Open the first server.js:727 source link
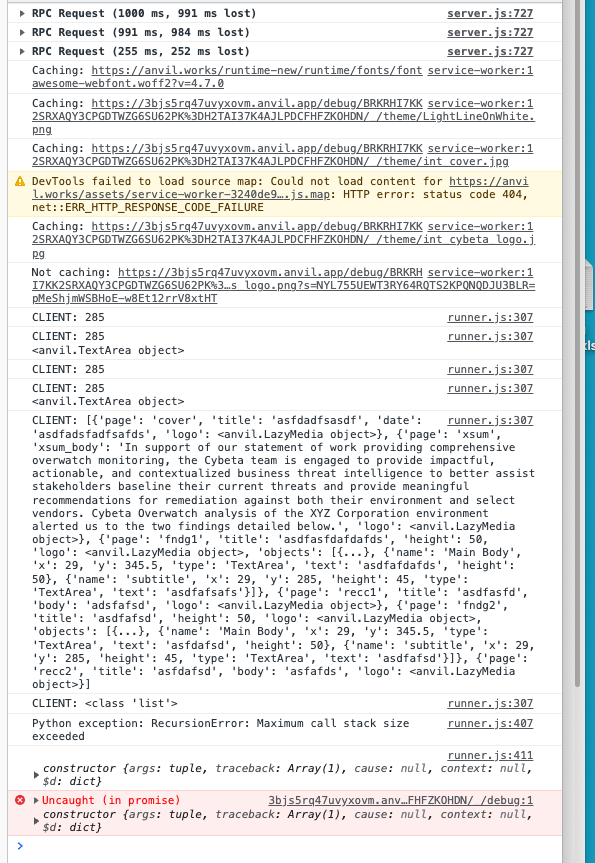This screenshot has width=595, height=863. coord(490,13)
